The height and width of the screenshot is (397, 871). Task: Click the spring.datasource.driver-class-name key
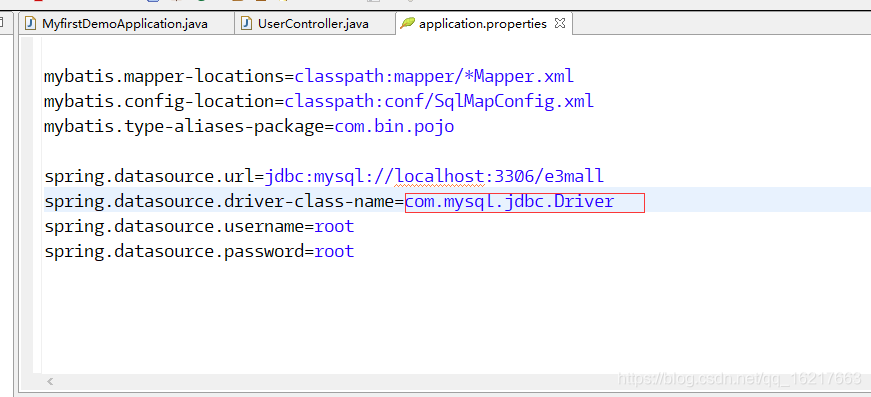(x=219, y=202)
